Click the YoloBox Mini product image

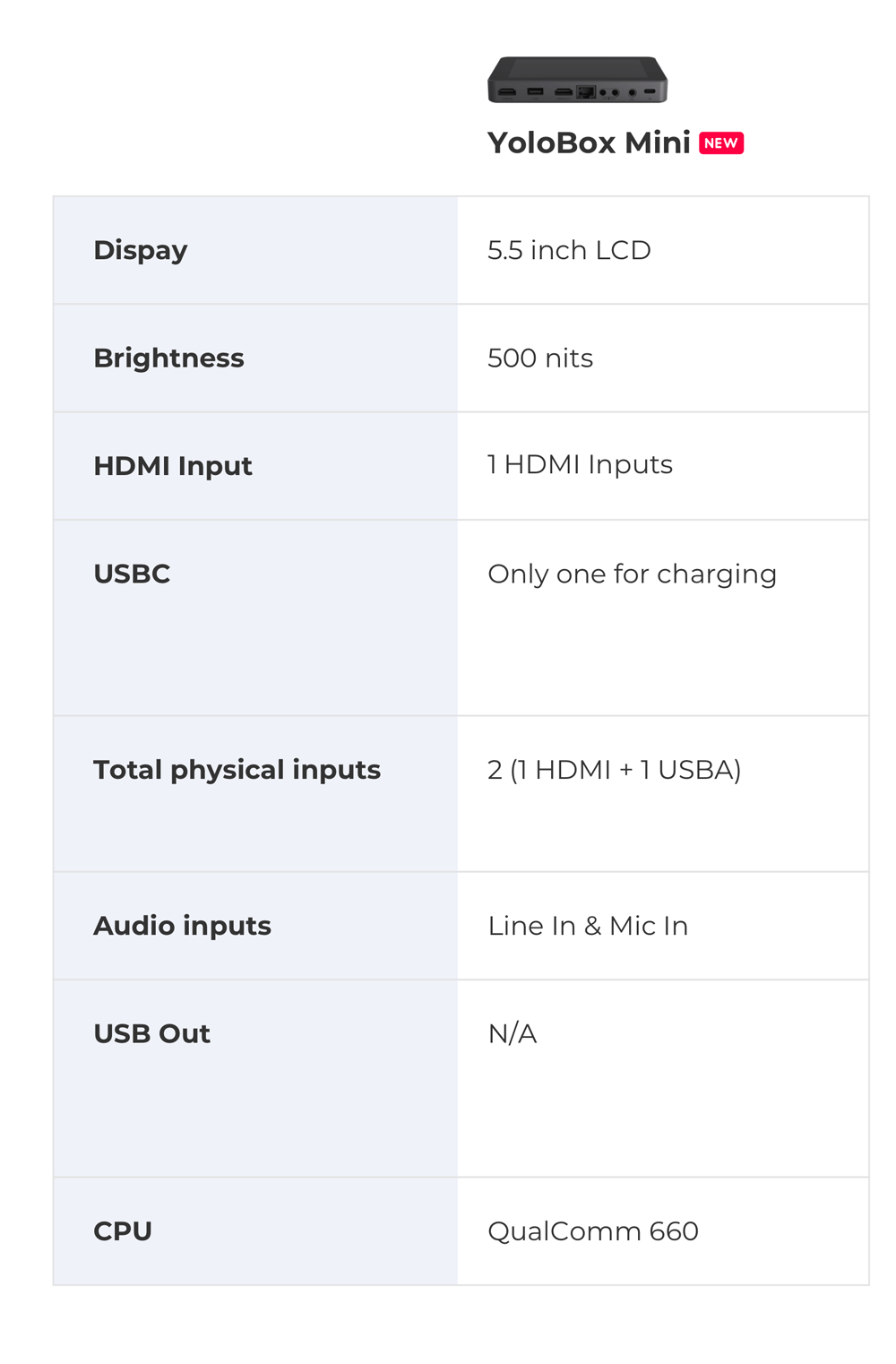578,80
